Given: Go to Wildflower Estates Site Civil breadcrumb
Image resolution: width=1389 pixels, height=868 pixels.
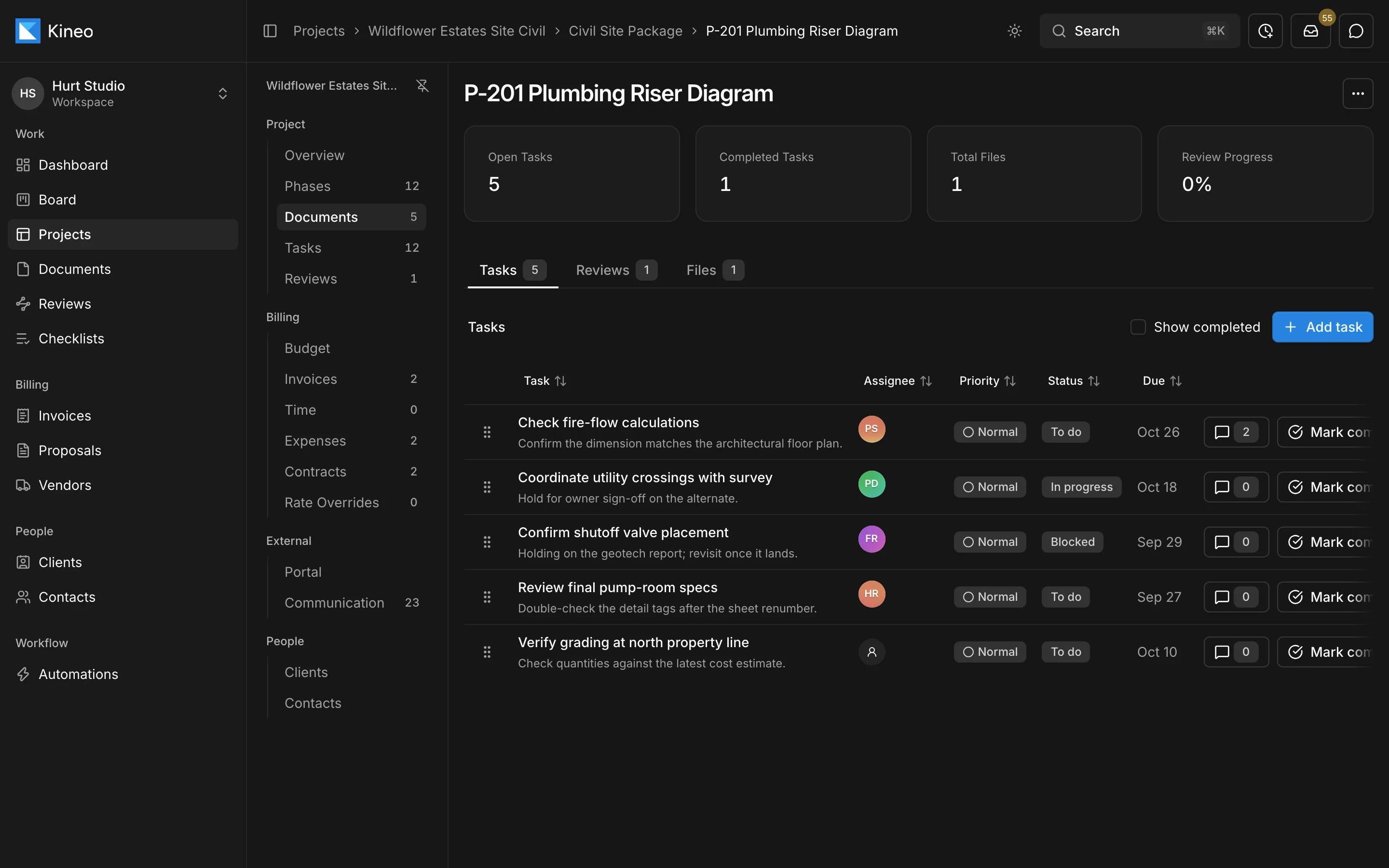Looking at the screenshot, I should pyautogui.click(x=456, y=31).
